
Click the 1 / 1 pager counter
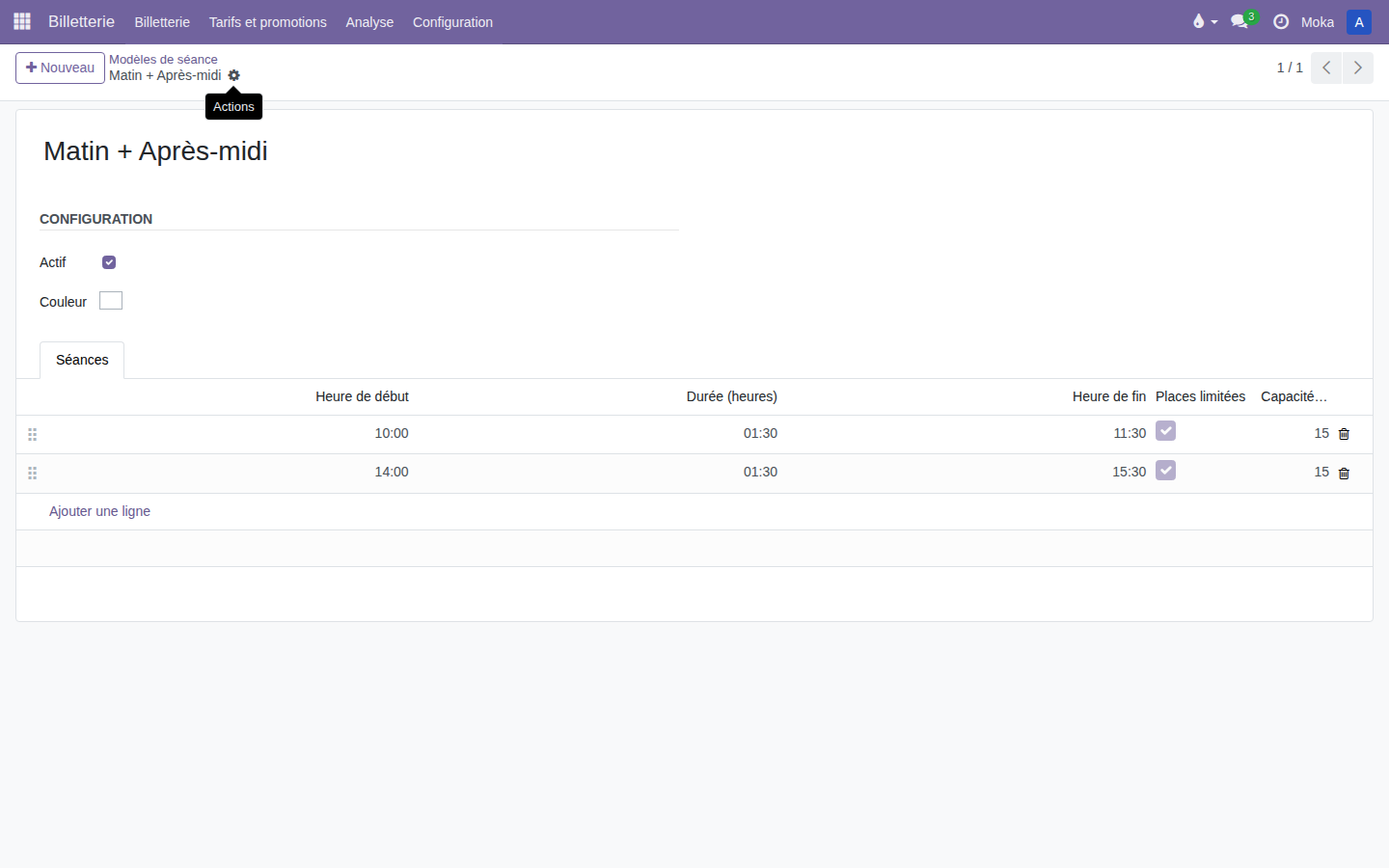(x=1290, y=68)
